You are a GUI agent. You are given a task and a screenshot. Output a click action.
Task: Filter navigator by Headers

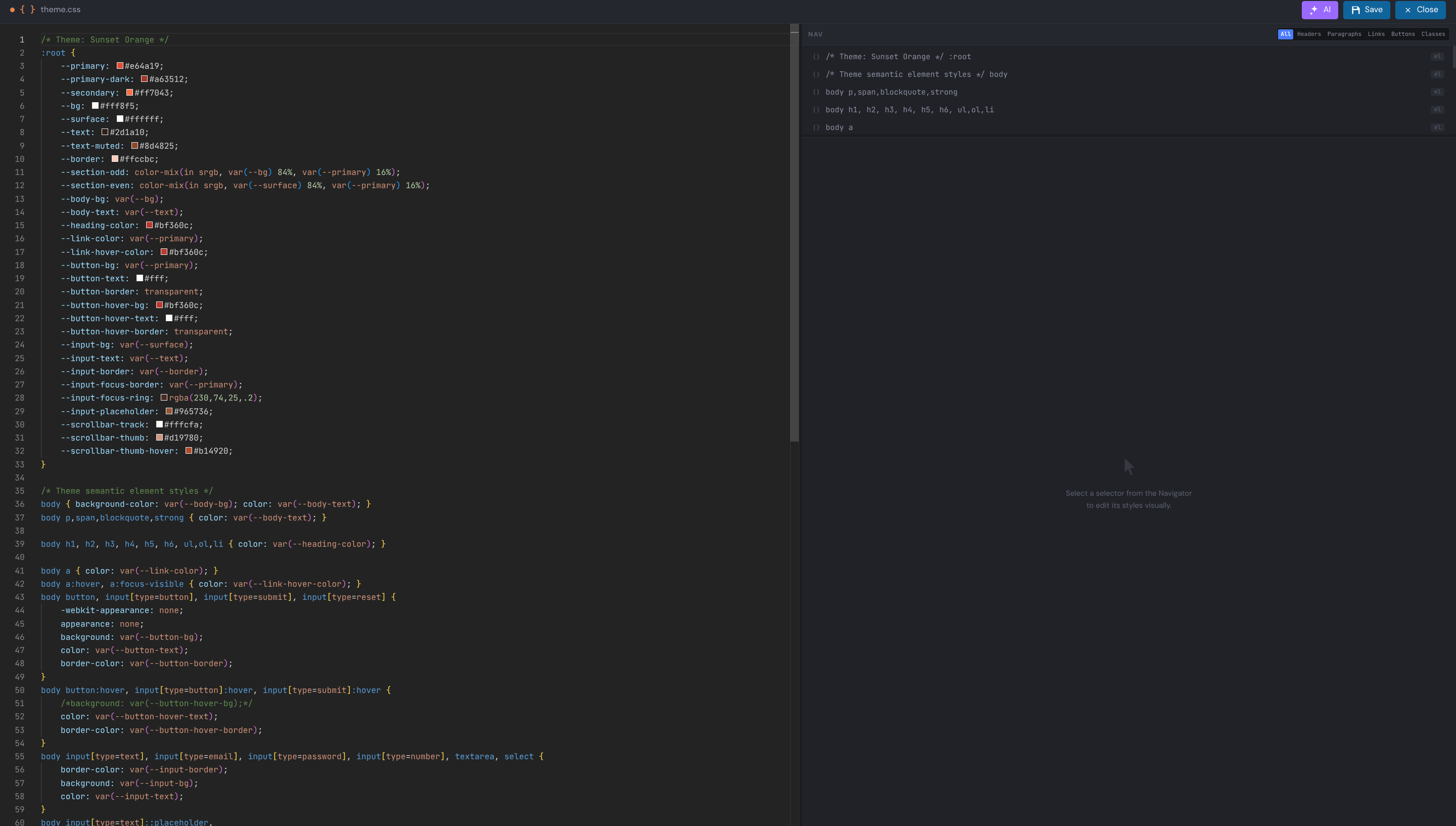[x=1308, y=34]
